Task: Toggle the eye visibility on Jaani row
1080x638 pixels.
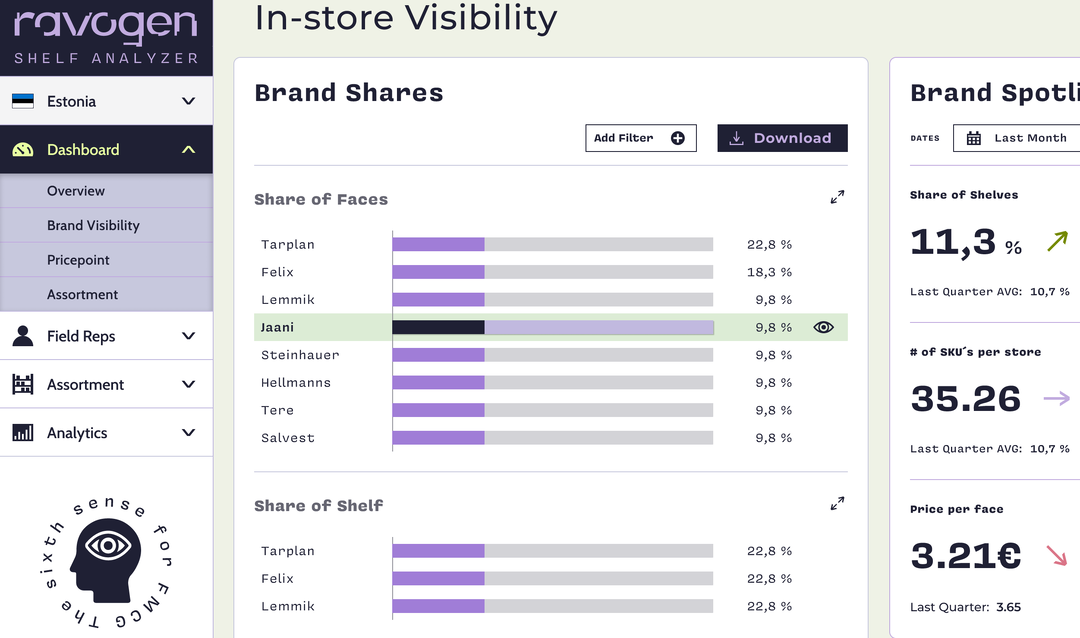Action: (x=823, y=327)
